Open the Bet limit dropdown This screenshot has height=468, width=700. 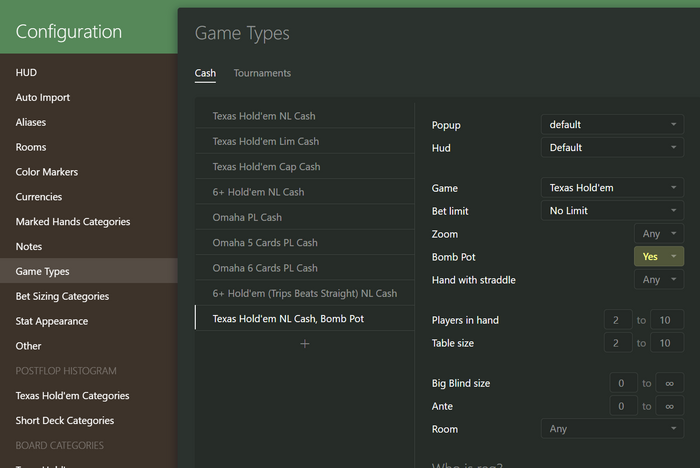pyautogui.click(x=611, y=211)
